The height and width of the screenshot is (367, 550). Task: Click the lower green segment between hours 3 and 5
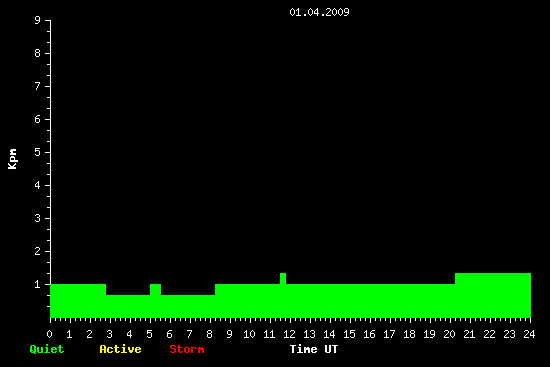(128, 306)
